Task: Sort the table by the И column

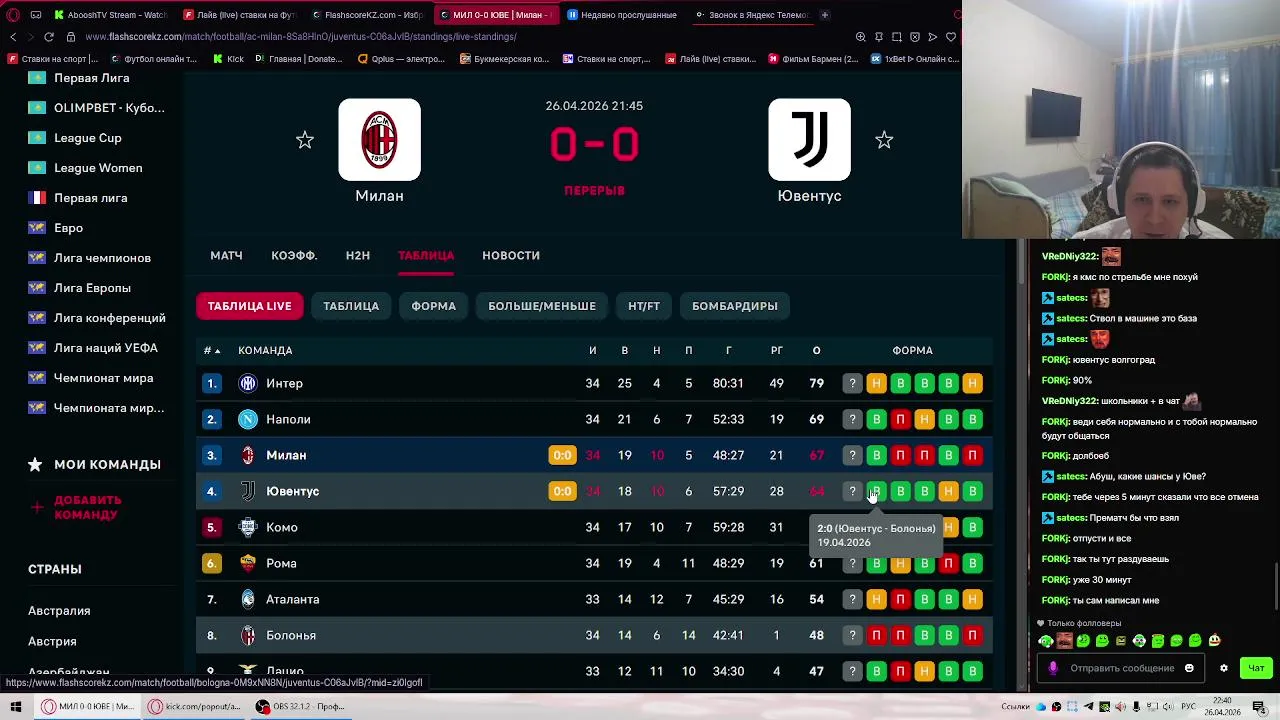Action: 592,351
